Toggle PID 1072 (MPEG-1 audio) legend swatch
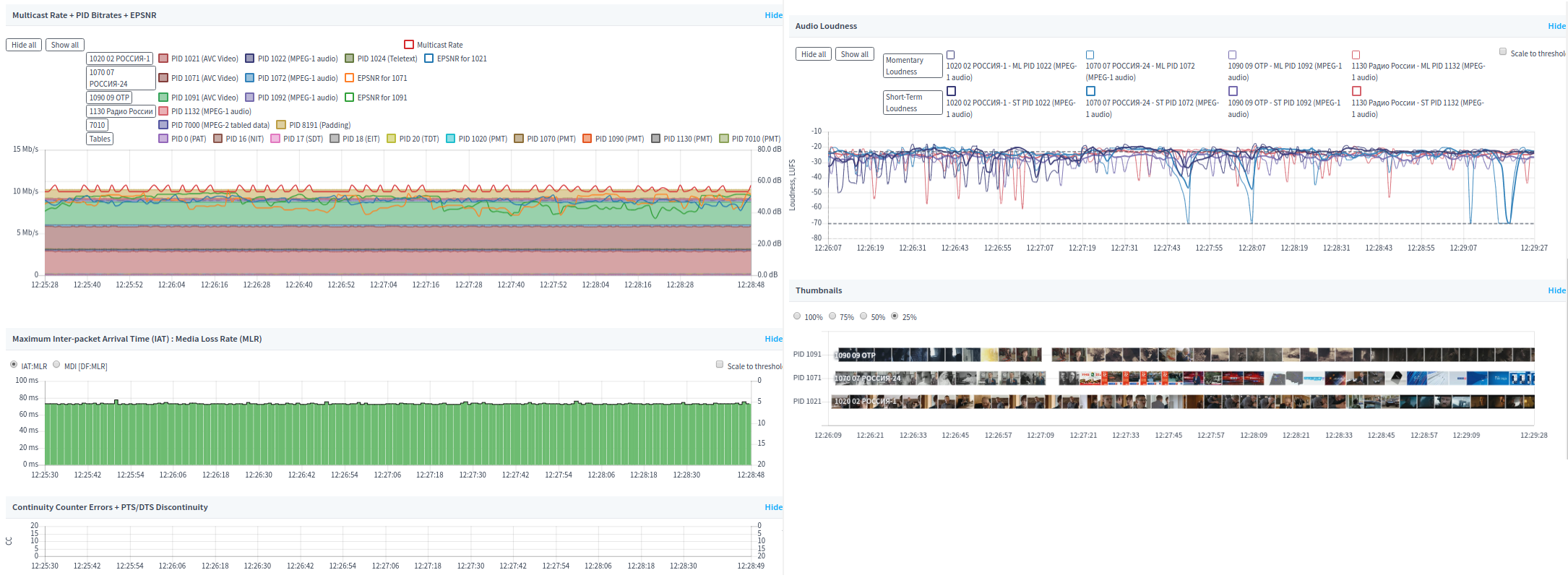The width and height of the screenshot is (1568, 583). (x=250, y=78)
